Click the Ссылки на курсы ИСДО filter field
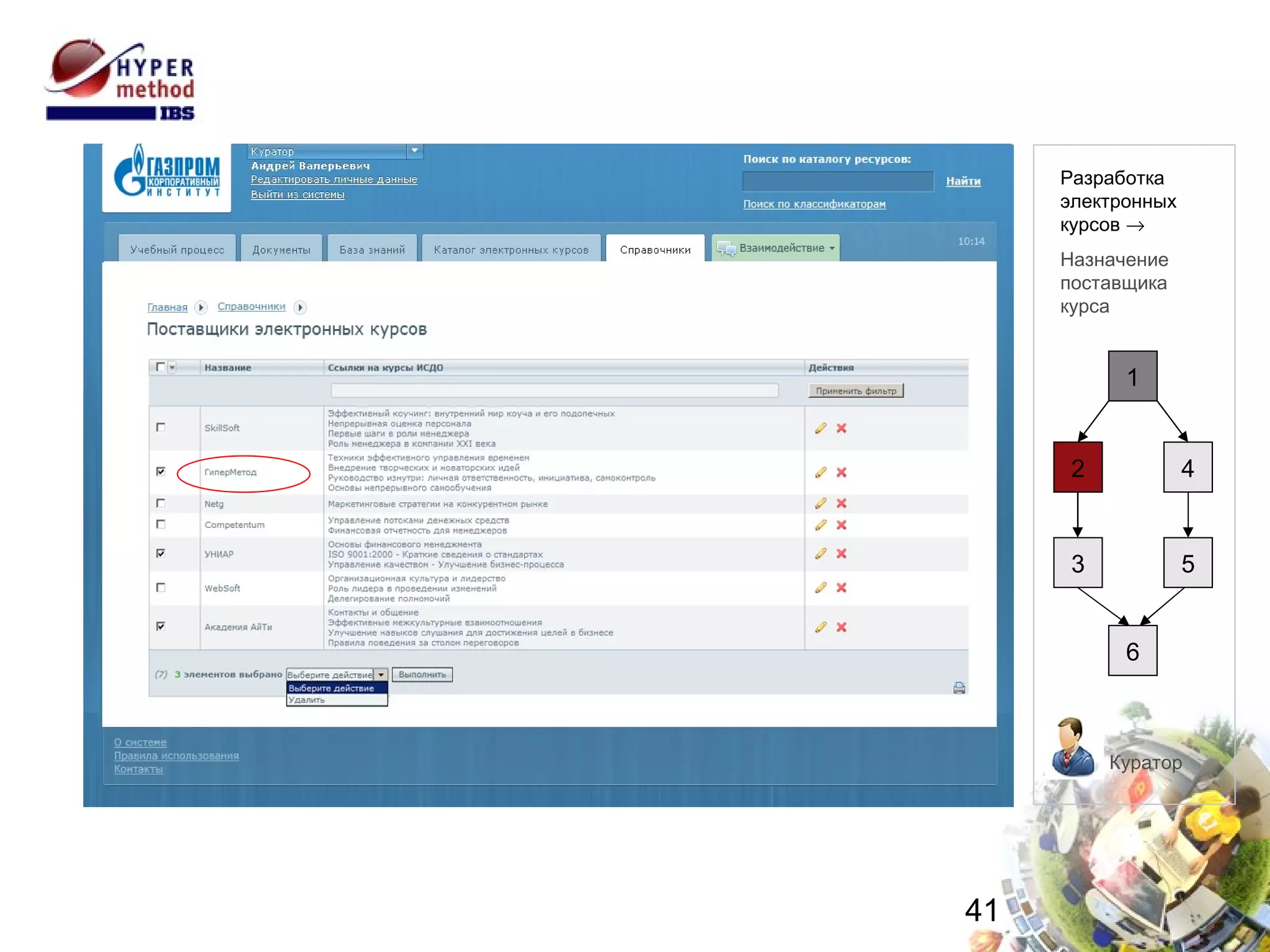1270x952 pixels. [554, 390]
